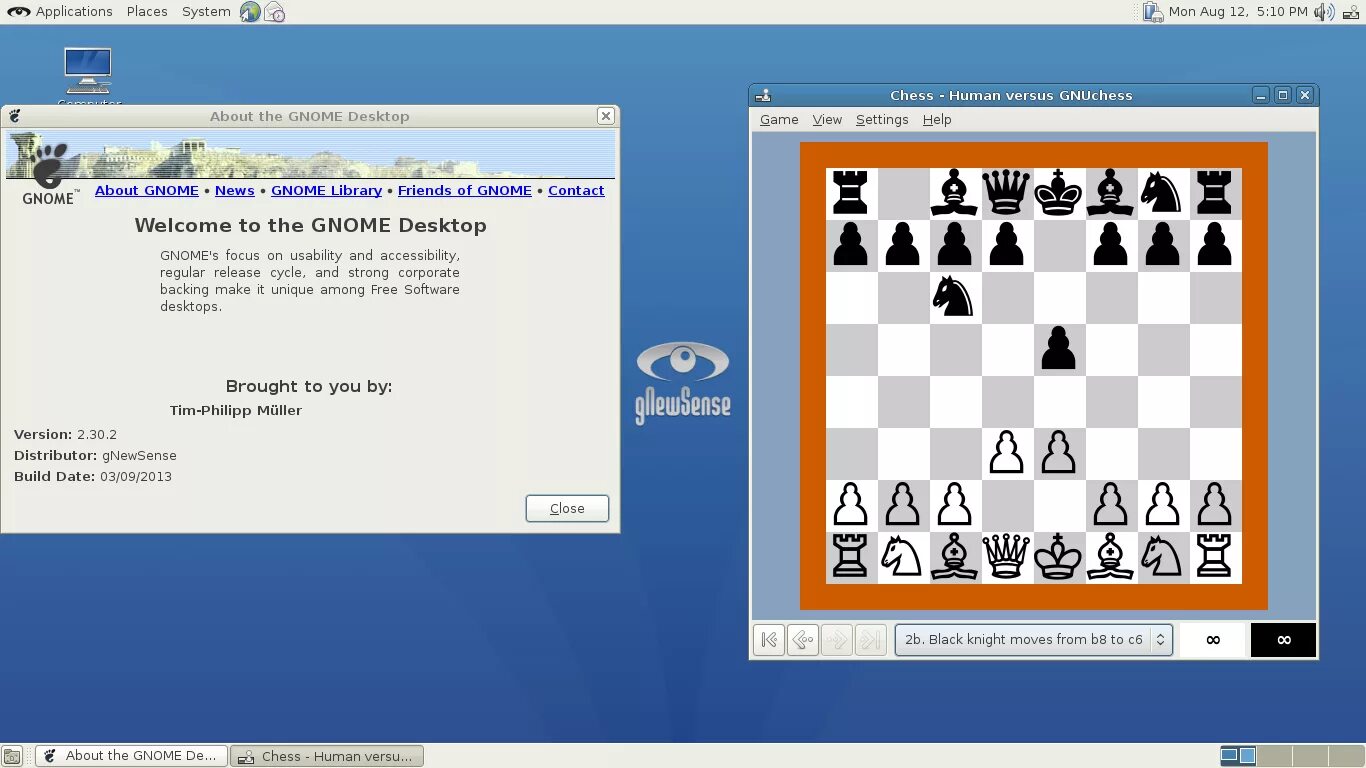The image size is (1366, 768).
Task: Open the About GNOME window's title bar menu icon
Action: [15, 116]
